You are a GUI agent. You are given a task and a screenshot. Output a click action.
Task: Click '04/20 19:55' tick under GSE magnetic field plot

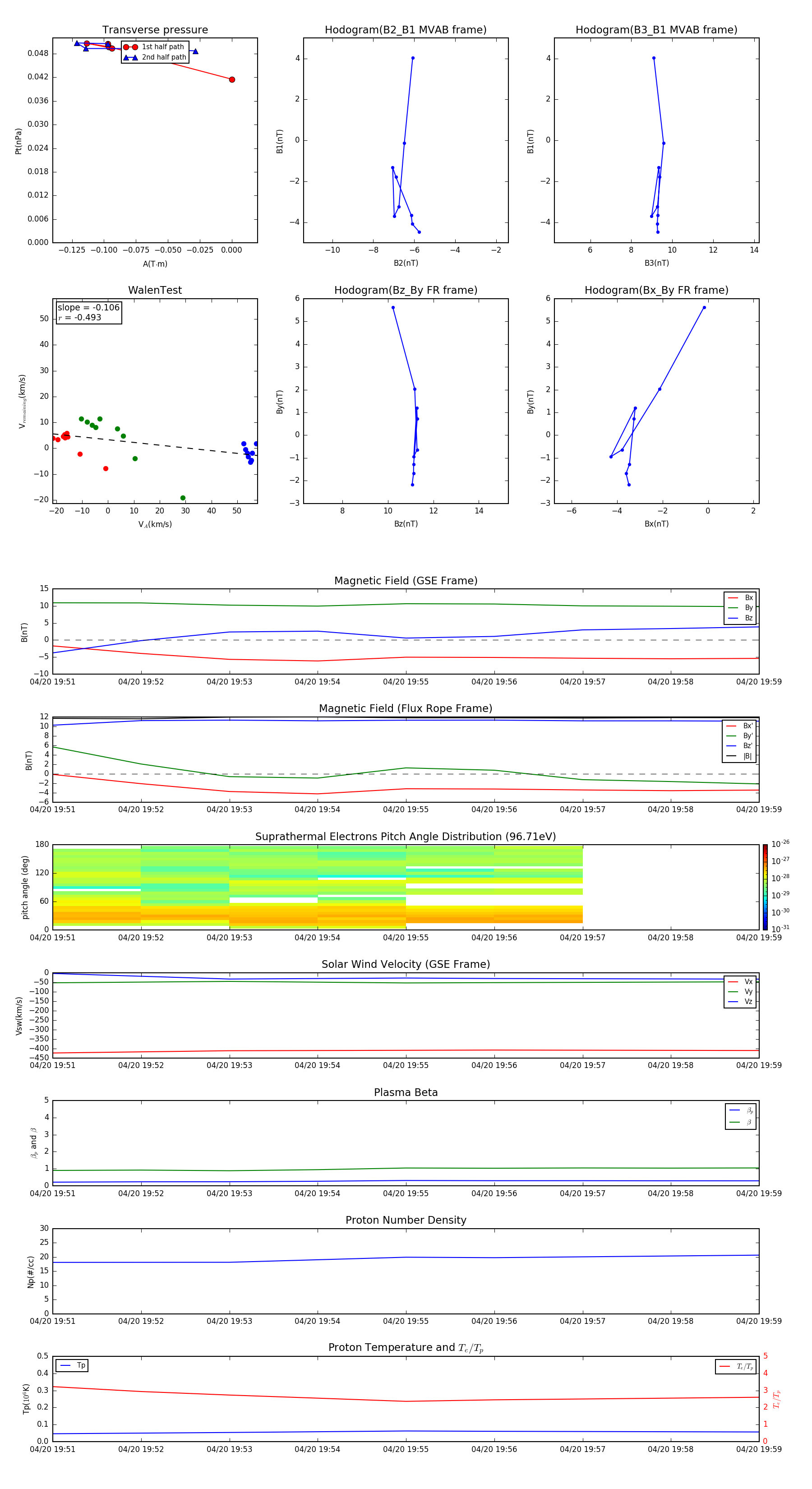(x=406, y=682)
